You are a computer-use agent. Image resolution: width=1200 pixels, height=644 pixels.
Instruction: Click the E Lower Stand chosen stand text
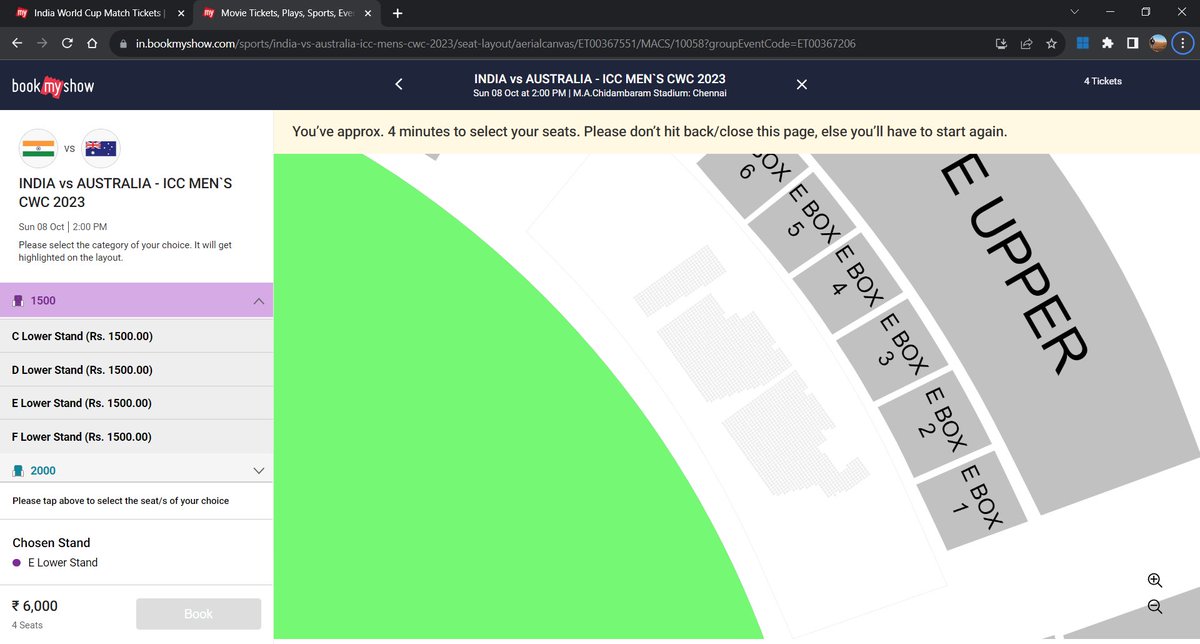tap(63, 563)
